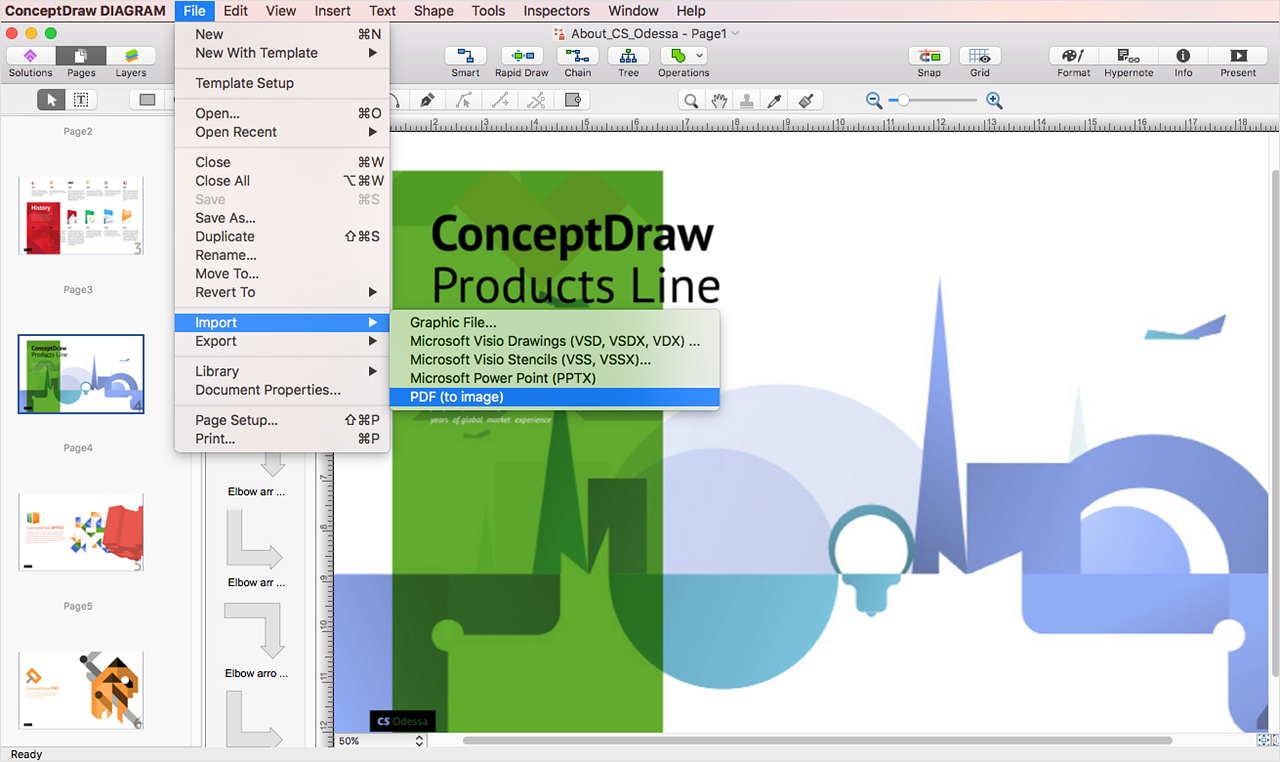
Task: Choose Save As... from File menu
Action: pos(282,218)
